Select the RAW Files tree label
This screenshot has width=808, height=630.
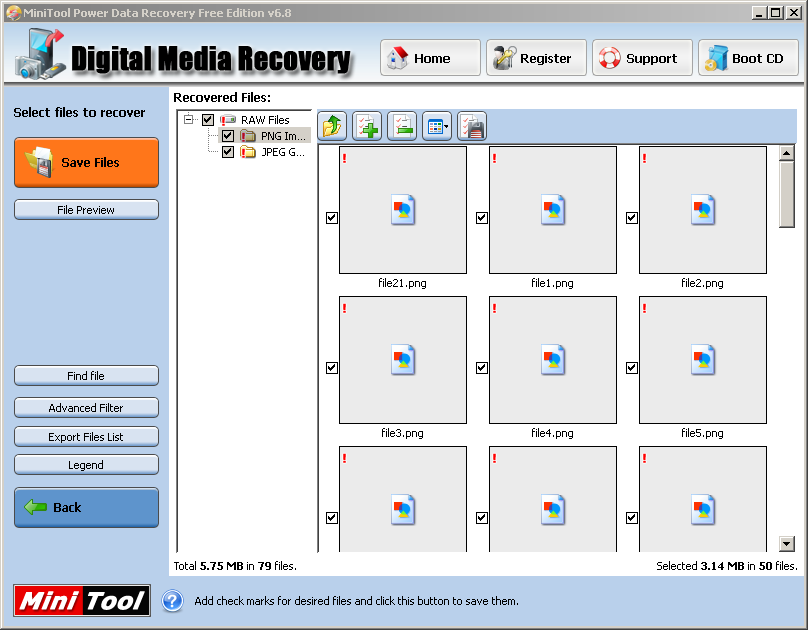[265, 120]
